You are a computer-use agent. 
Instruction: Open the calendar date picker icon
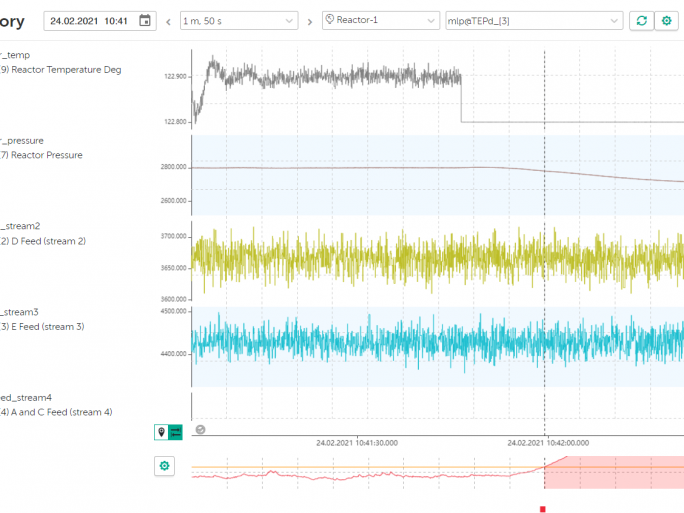tap(145, 21)
